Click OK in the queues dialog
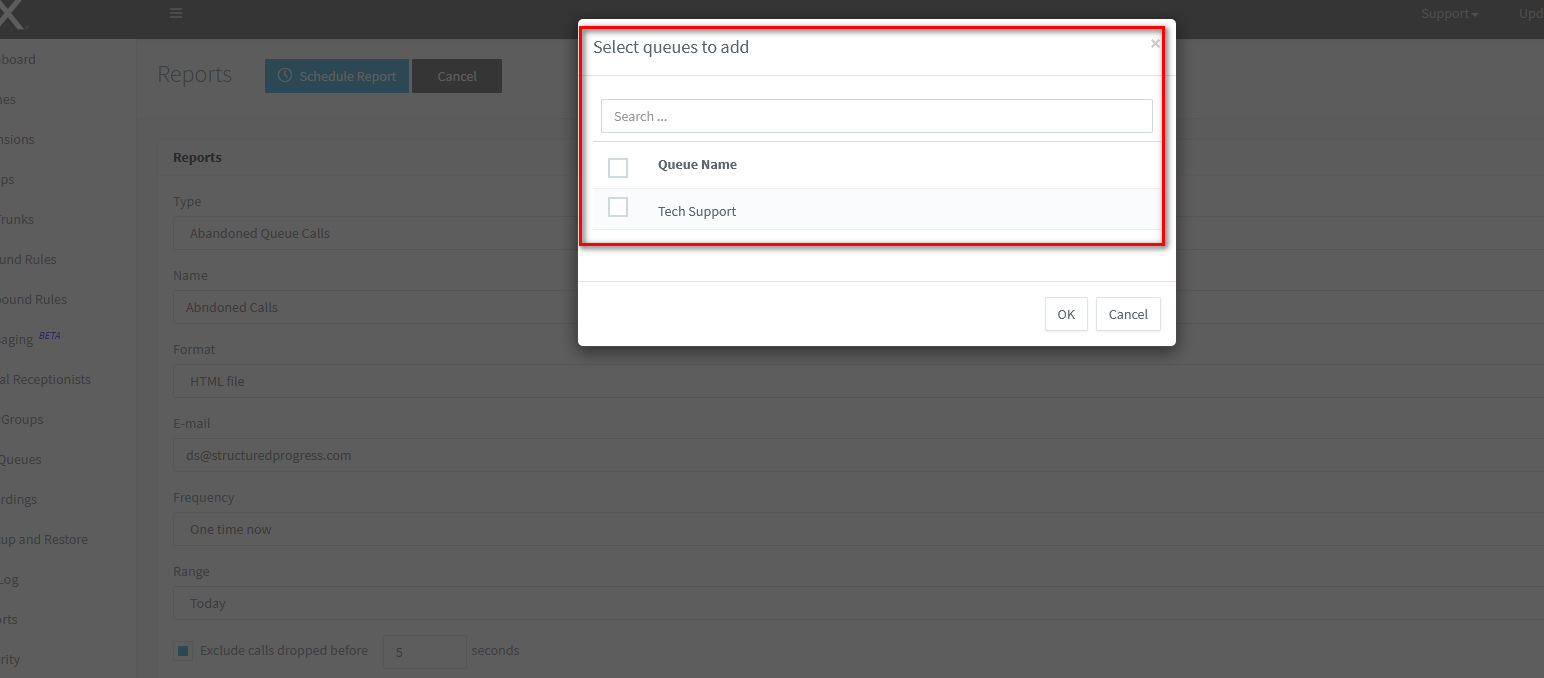Screen dimensions: 1544x678 click(1066, 314)
